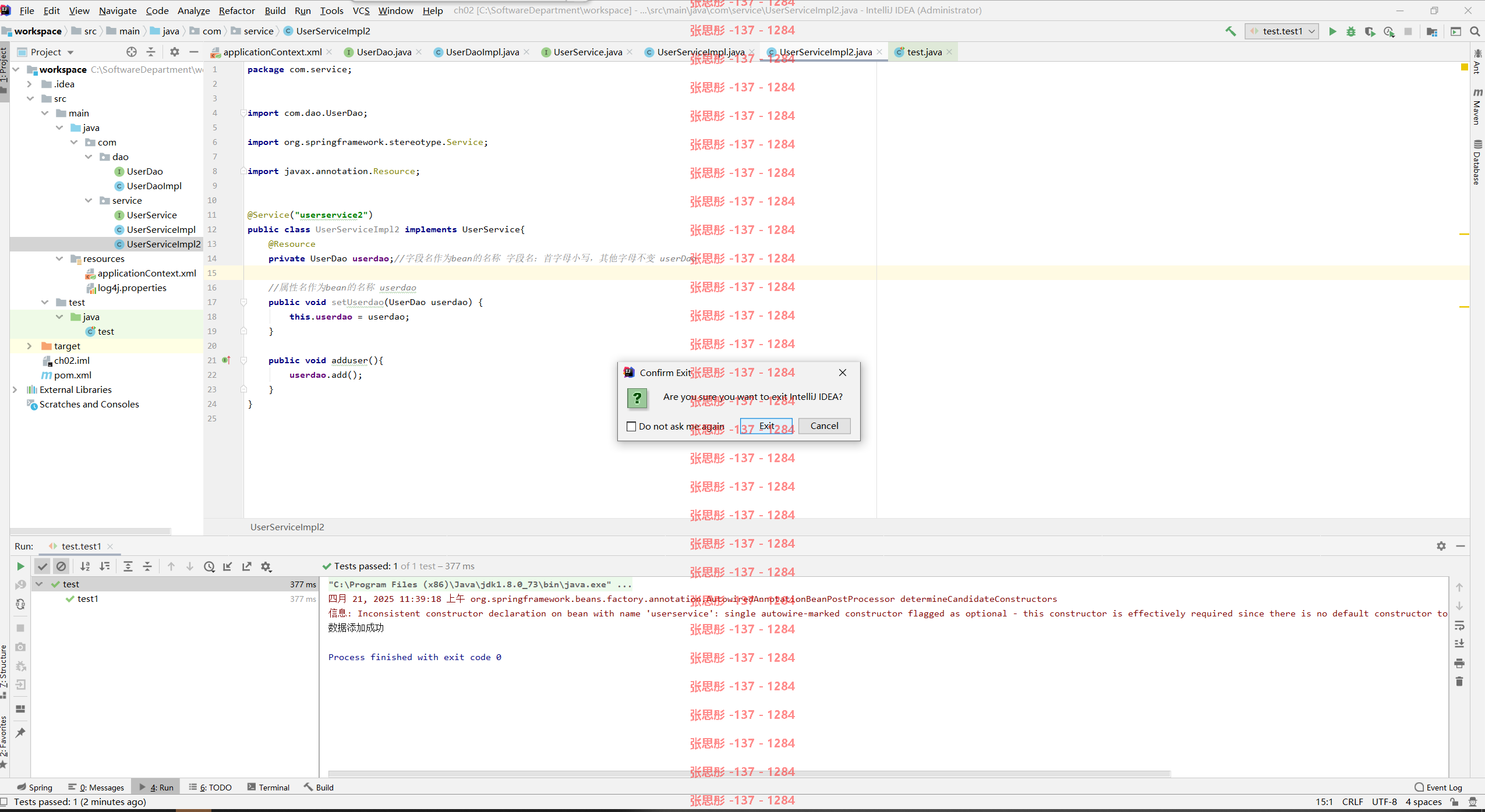The height and width of the screenshot is (812, 1485).
Task: Switch to UserDaoImpl.java tab
Action: (x=482, y=52)
